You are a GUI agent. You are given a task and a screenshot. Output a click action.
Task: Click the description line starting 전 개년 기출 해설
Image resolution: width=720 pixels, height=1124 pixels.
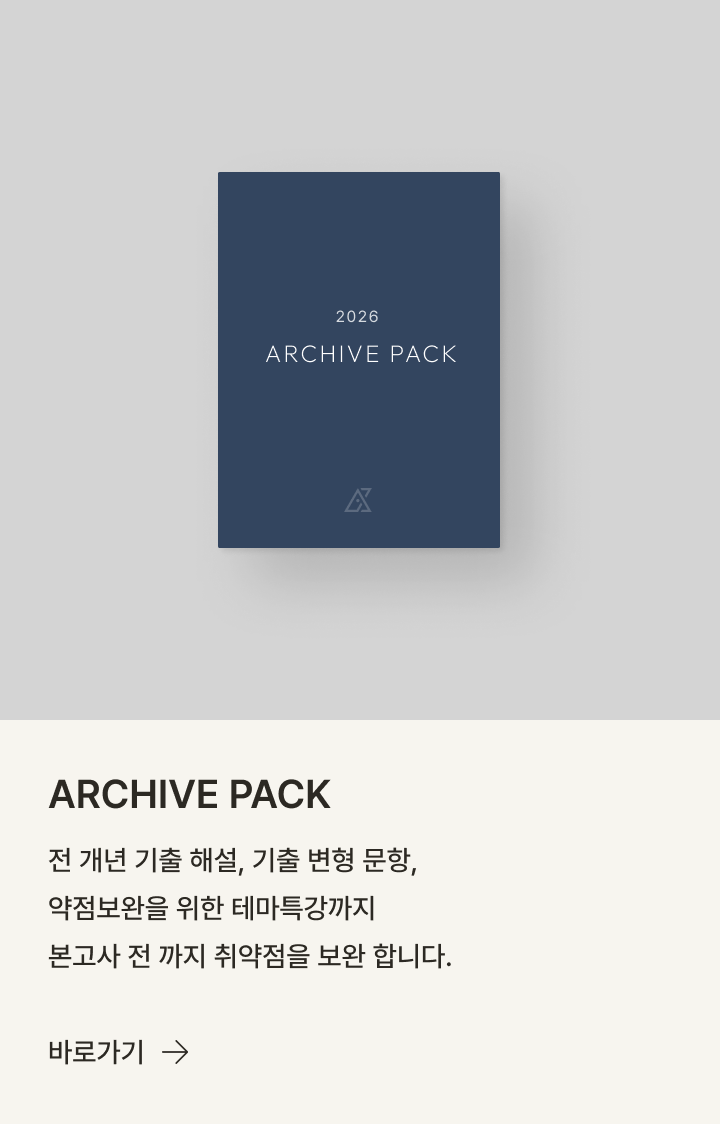coord(232,860)
